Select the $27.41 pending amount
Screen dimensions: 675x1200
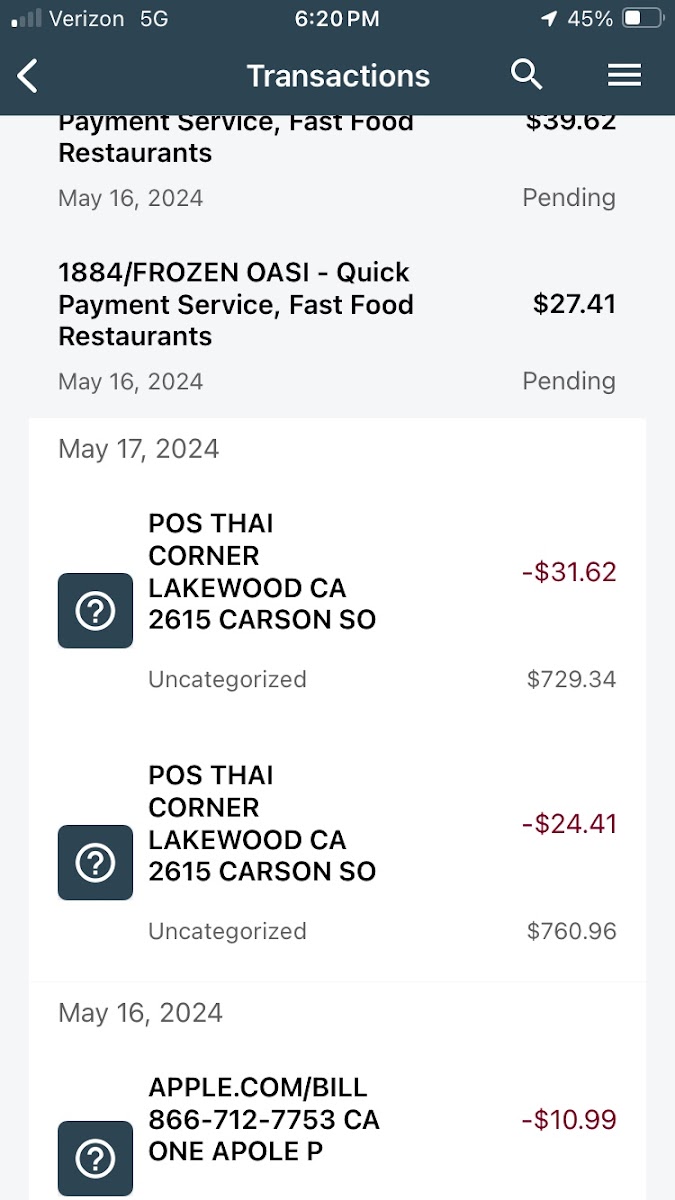pos(574,304)
